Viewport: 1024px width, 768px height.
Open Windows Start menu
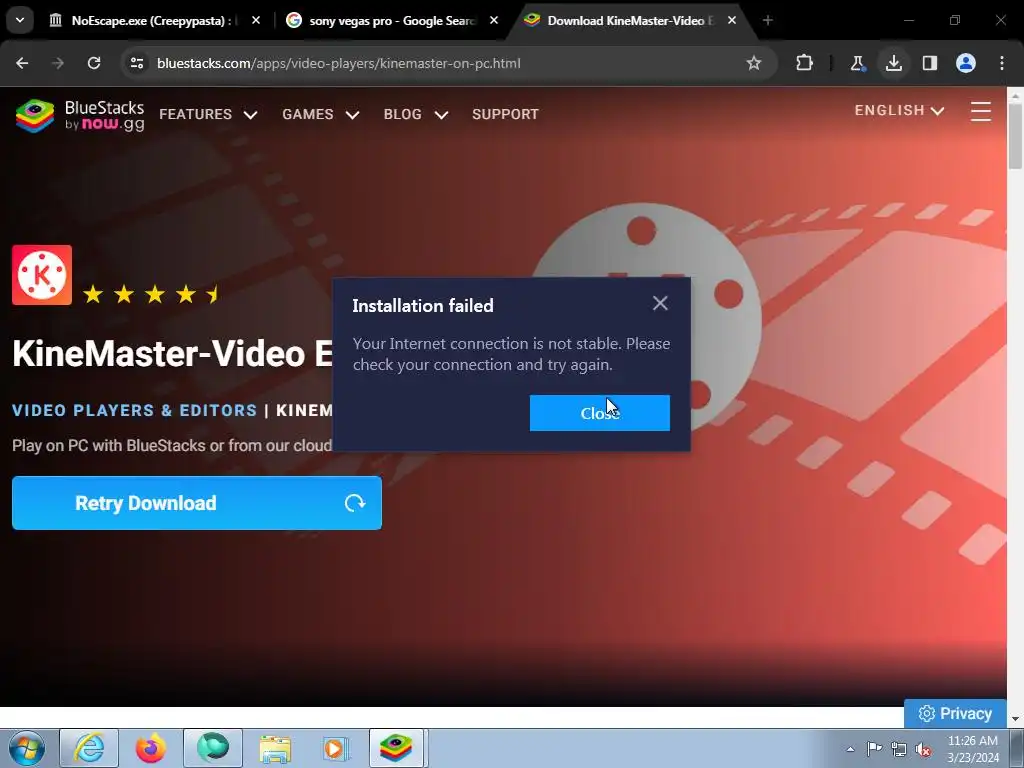pyautogui.click(x=26, y=748)
